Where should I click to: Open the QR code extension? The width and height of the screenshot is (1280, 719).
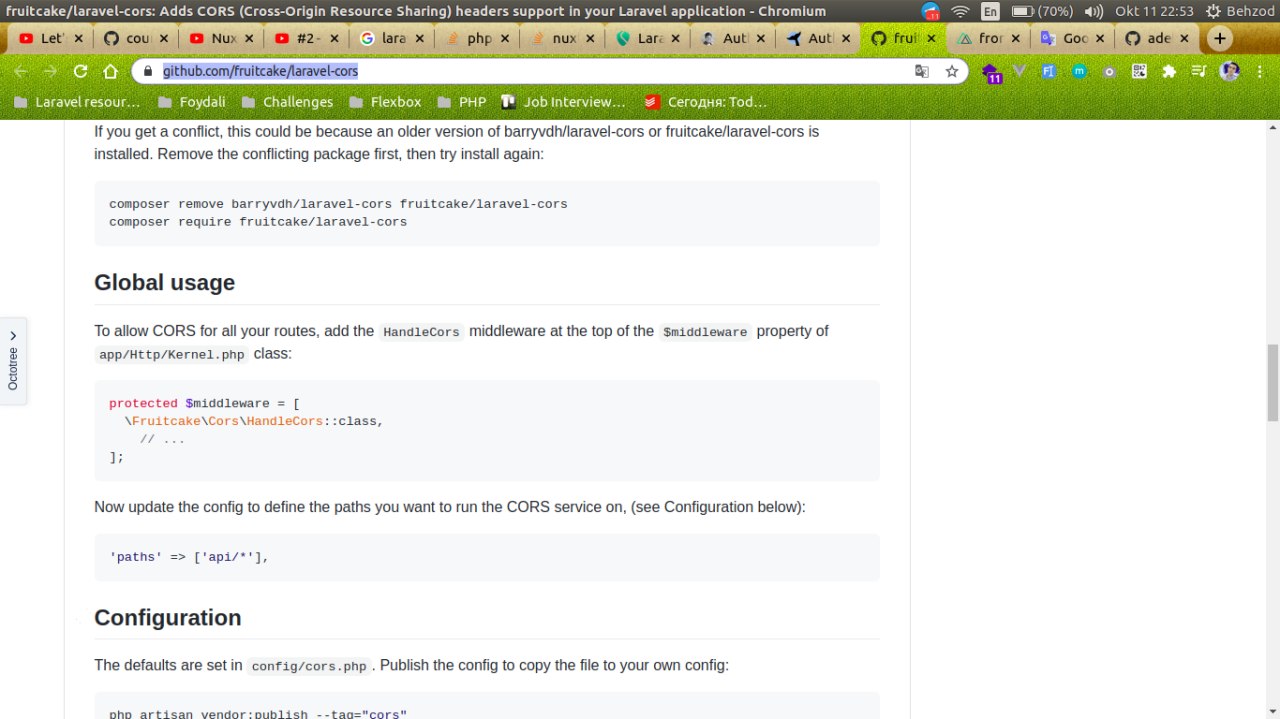click(x=1139, y=72)
